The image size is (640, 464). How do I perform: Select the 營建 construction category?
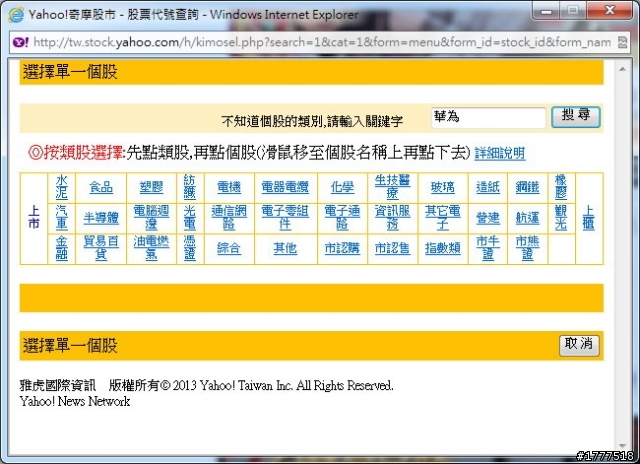488,218
